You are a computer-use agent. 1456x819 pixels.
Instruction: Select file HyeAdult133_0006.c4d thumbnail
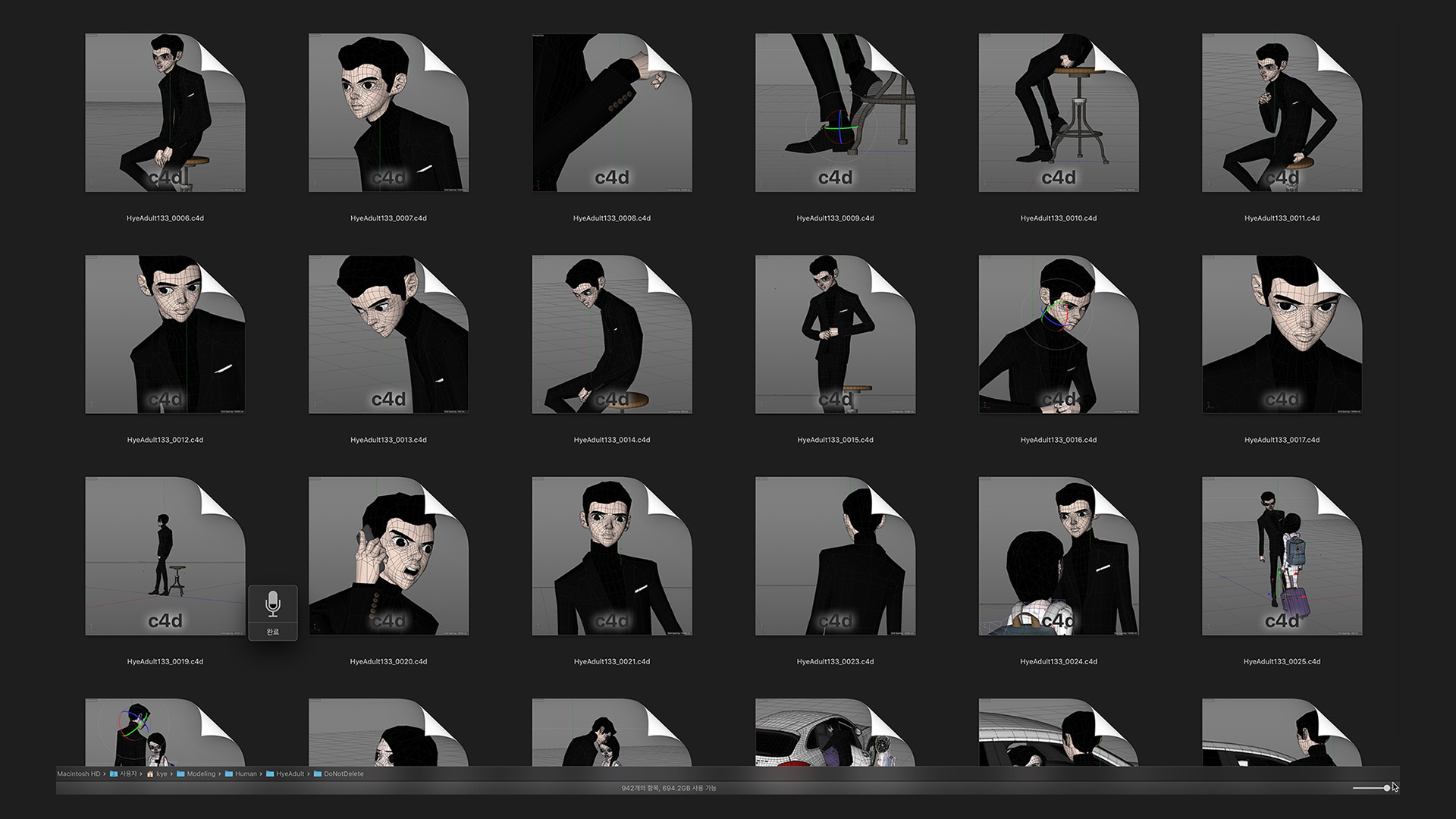click(165, 112)
